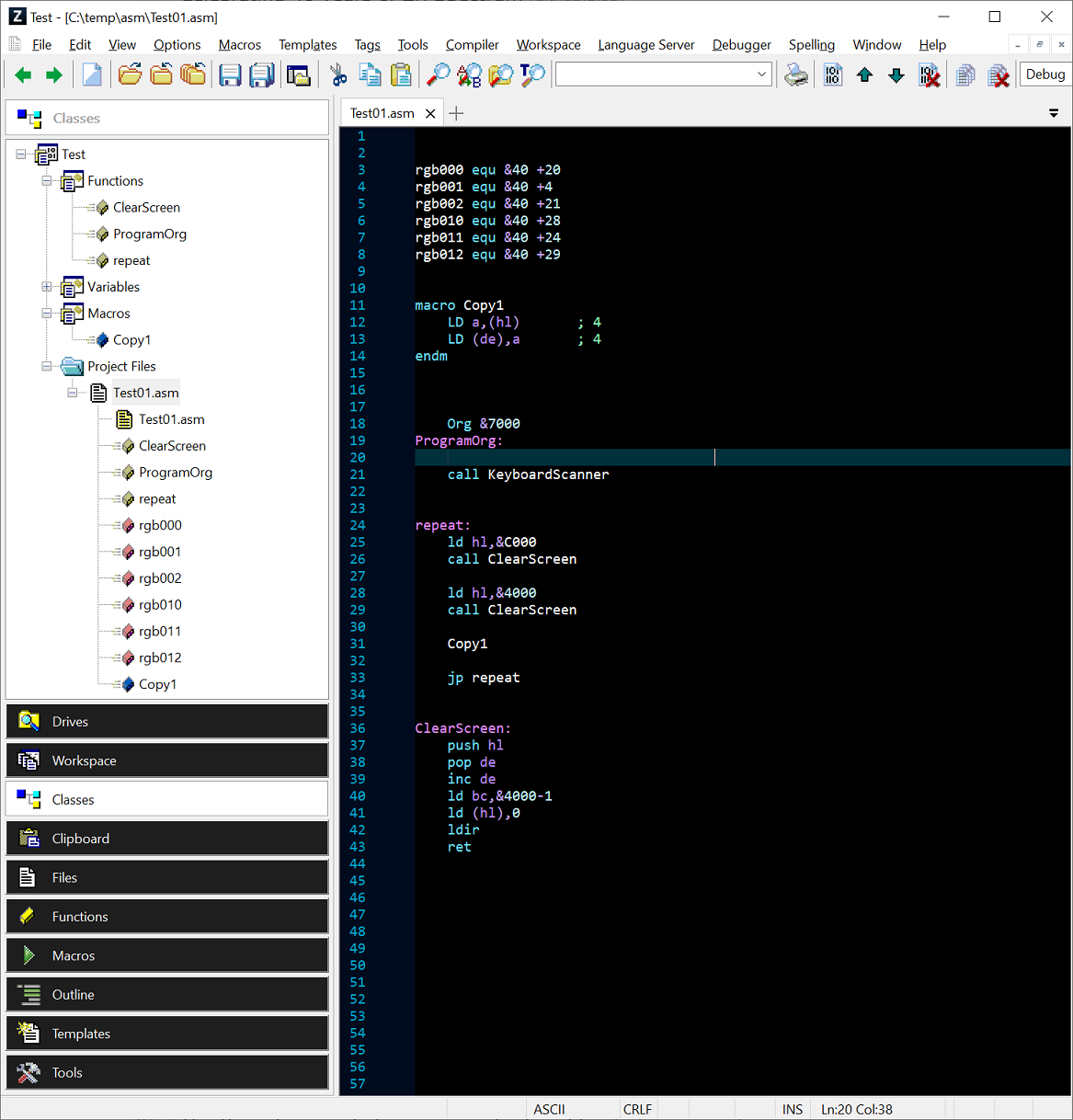Open Find with the magnifying glass icon
Image resolution: width=1073 pixels, height=1120 pixels.
click(439, 75)
